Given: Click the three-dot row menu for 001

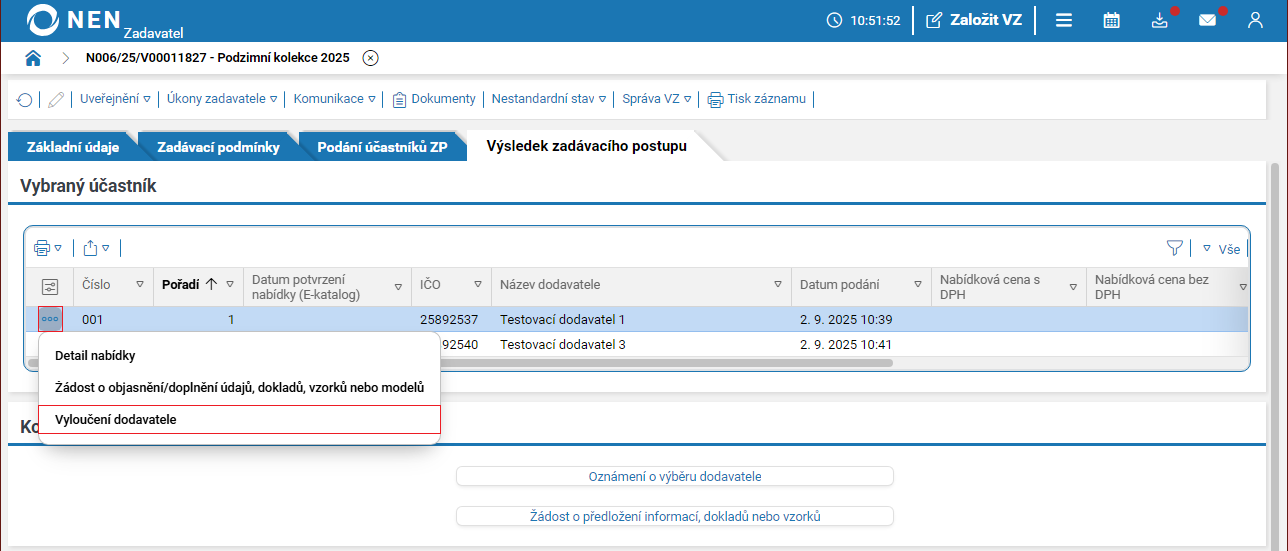Looking at the screenshot, I should coord(51,320).
